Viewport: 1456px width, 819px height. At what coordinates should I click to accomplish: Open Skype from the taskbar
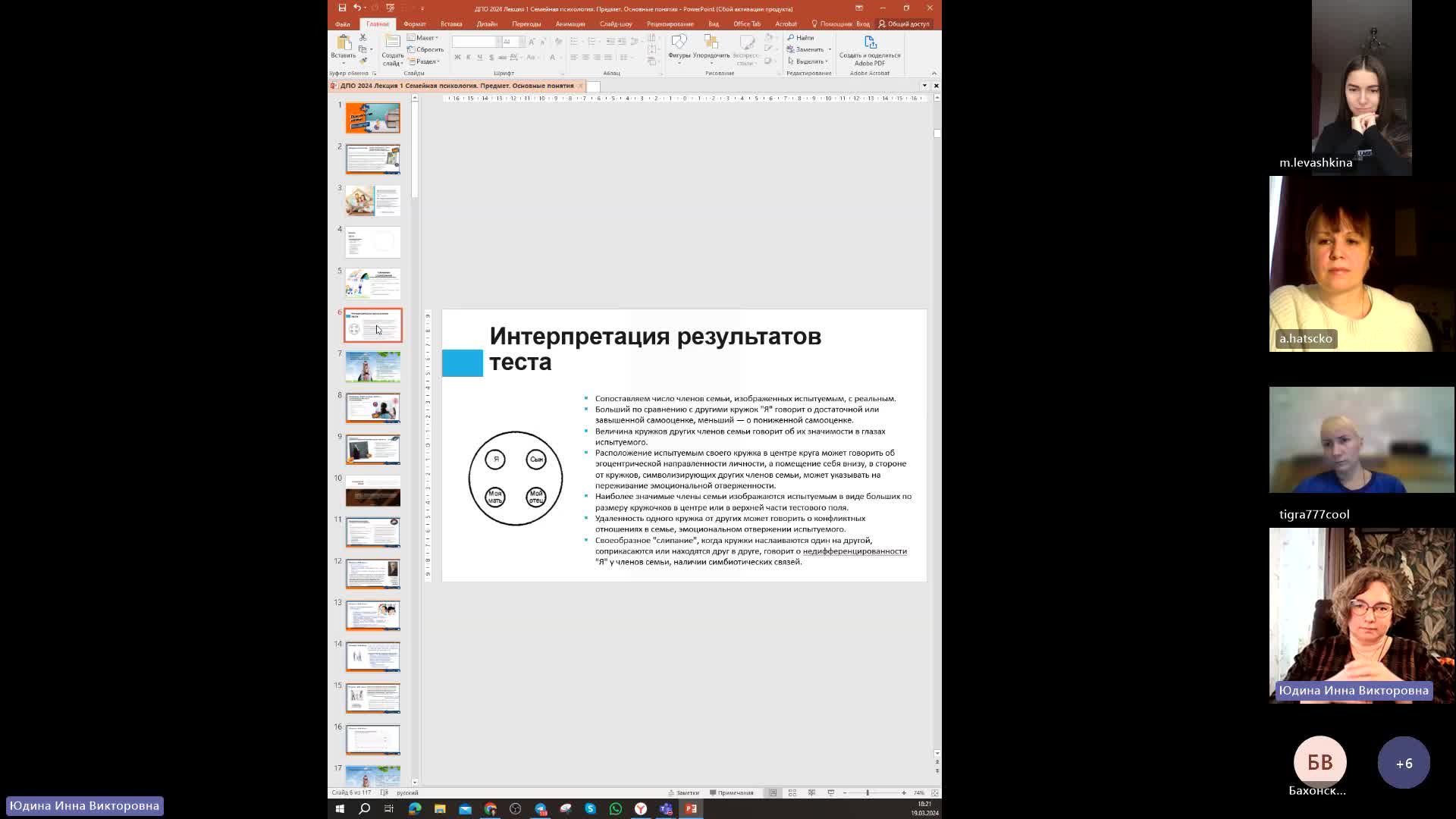pyautogui.click(x=591, y=808)
